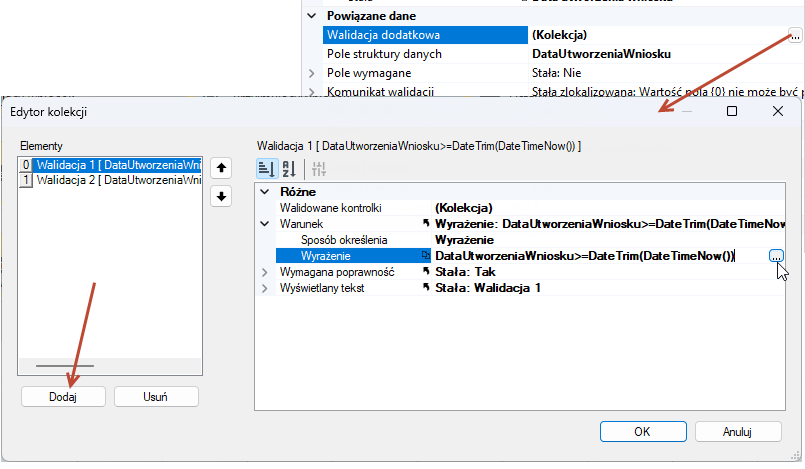Open Walidacja dodatkowa collection ellipsis button
Image resolution: width=805 pixels, height=469 pixels.
click(x=794, y=36)
